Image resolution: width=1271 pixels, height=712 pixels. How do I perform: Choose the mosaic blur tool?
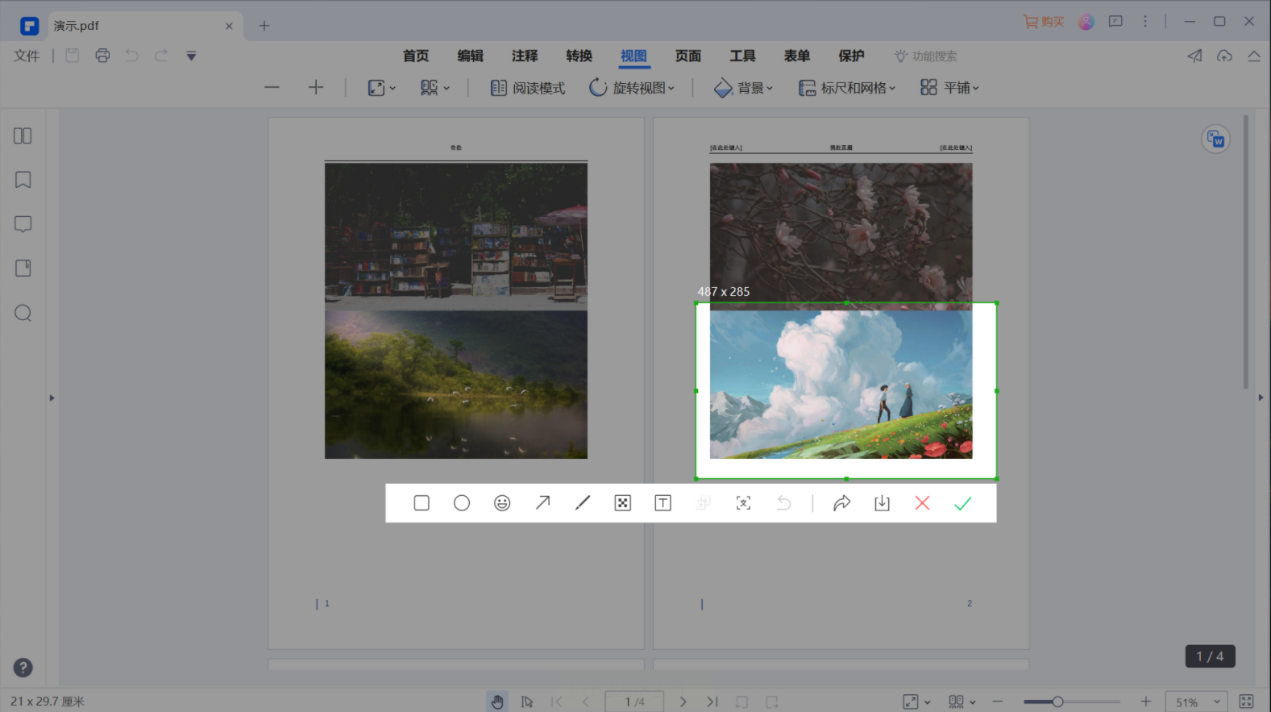coord(622,503)
